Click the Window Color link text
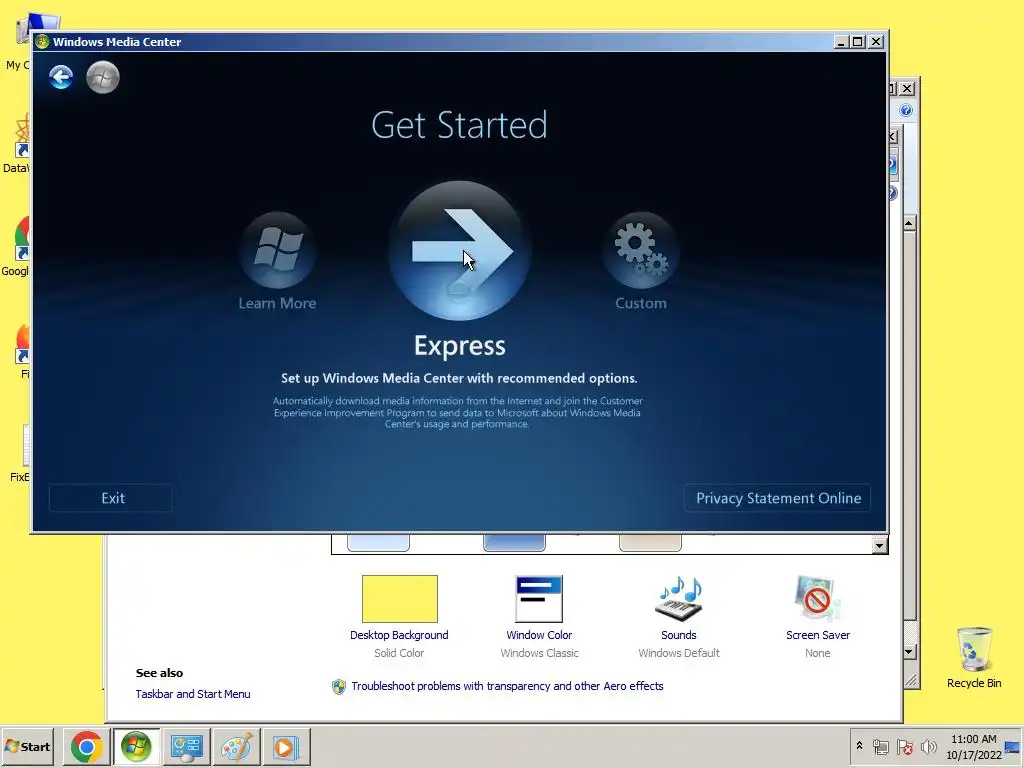This screenshot has width=1024, height=768. click(x=539, y=635)
